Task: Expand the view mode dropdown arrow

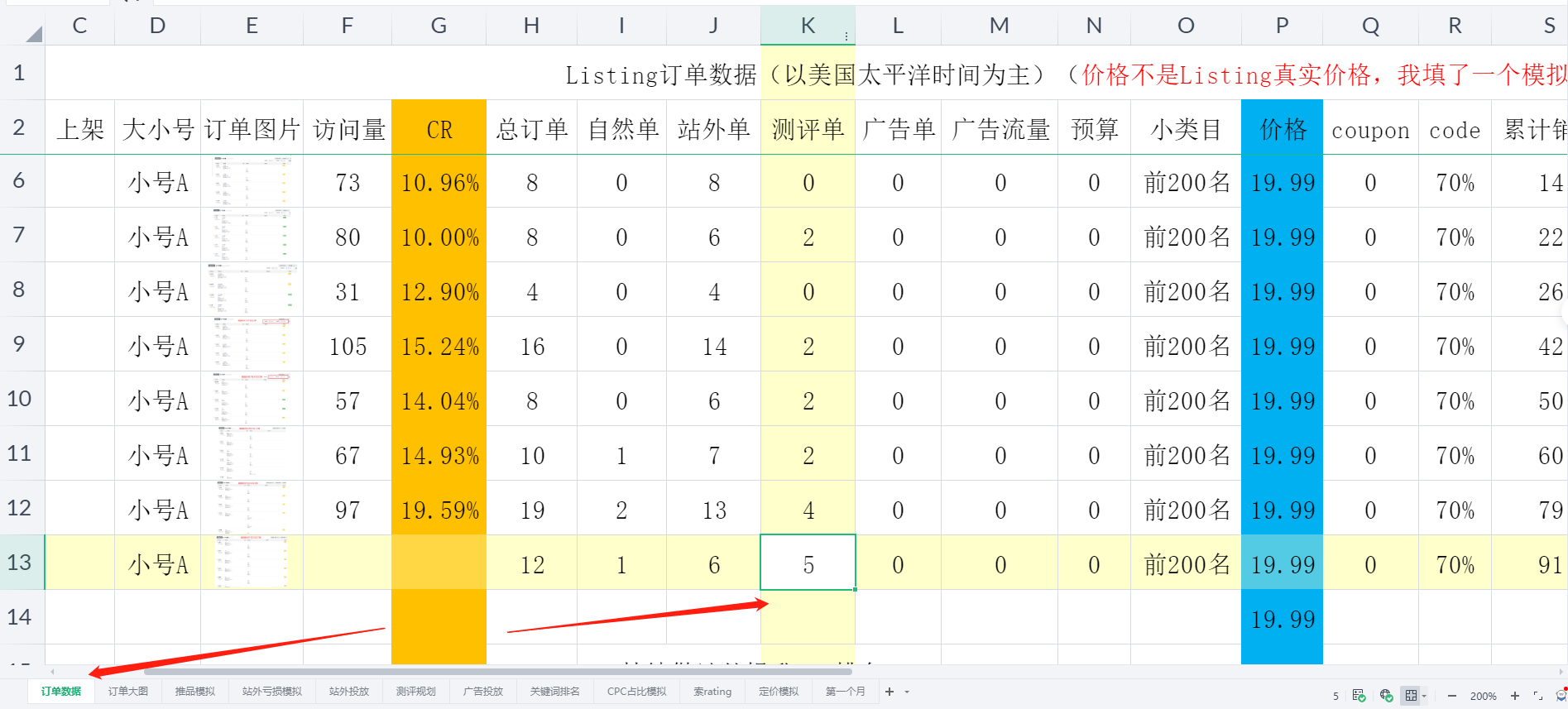Action: click(1424, 696)
